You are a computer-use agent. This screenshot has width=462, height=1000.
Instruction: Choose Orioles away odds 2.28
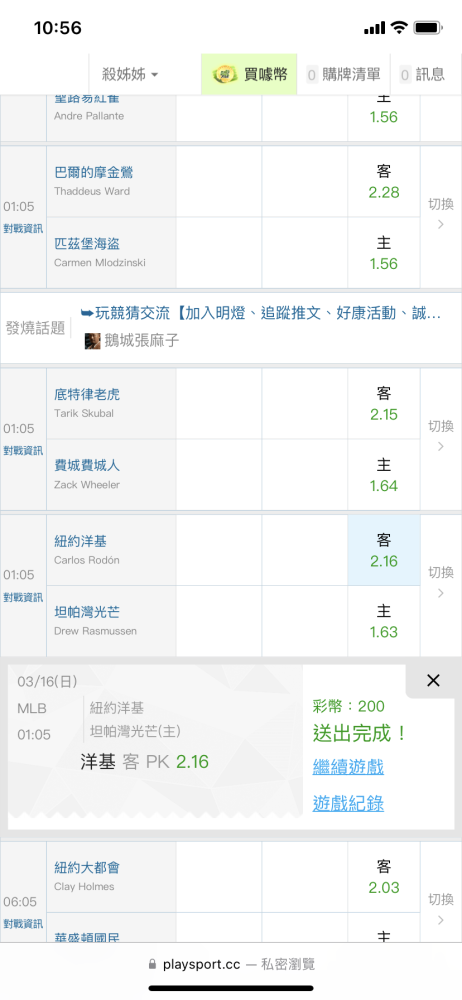pos(384,182)
